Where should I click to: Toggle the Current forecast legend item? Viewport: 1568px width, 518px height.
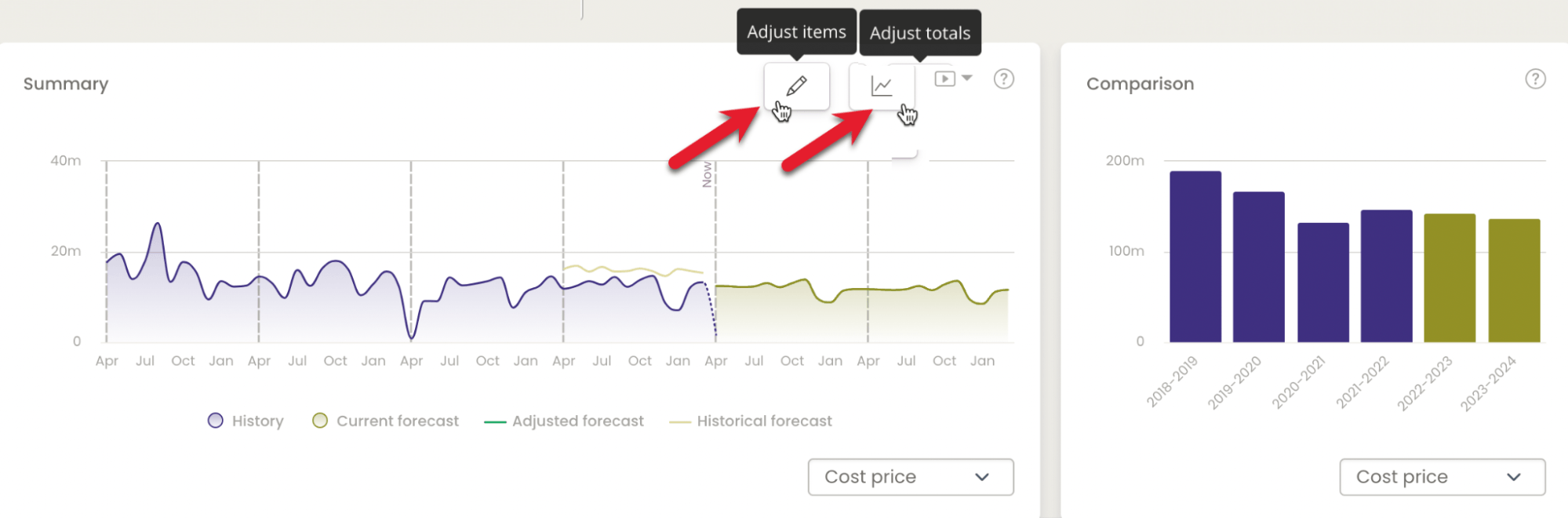385,421
